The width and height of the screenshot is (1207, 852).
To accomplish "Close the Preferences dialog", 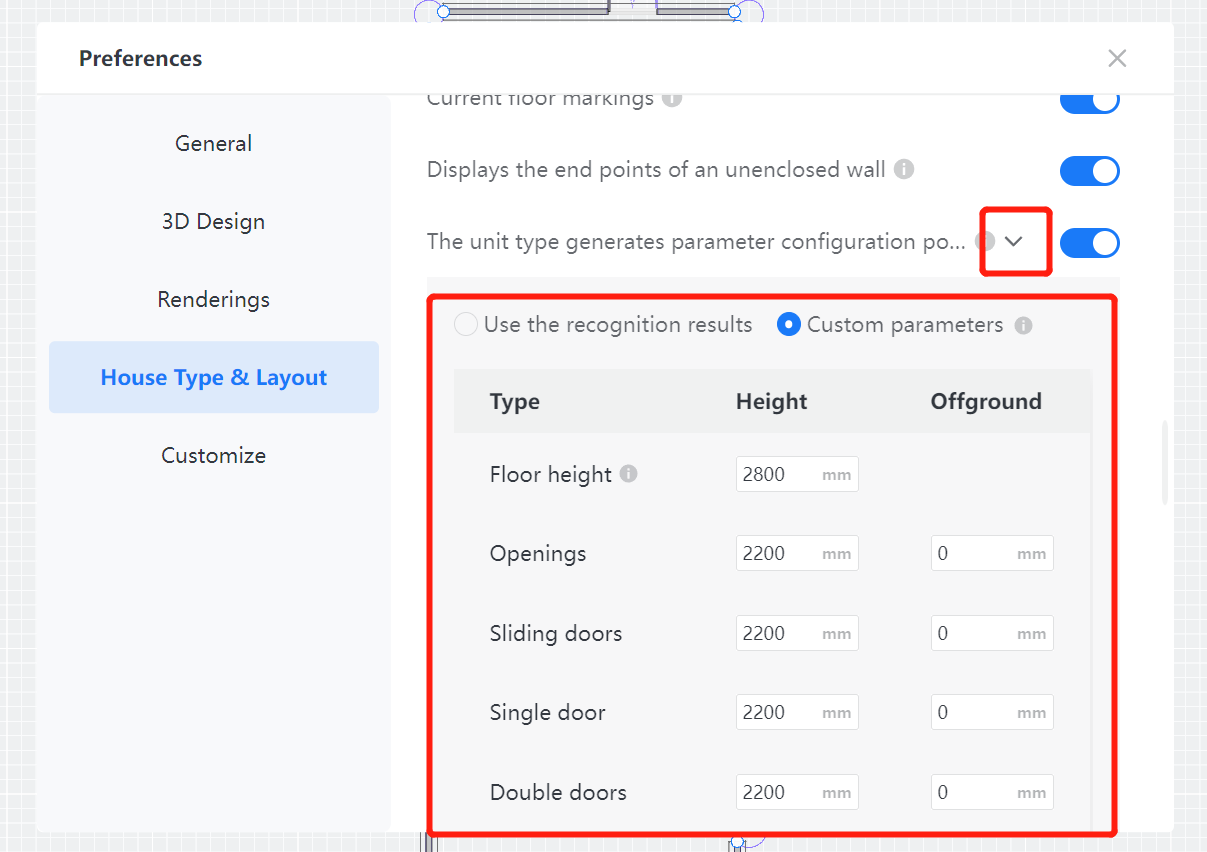I will point(1117,59).
